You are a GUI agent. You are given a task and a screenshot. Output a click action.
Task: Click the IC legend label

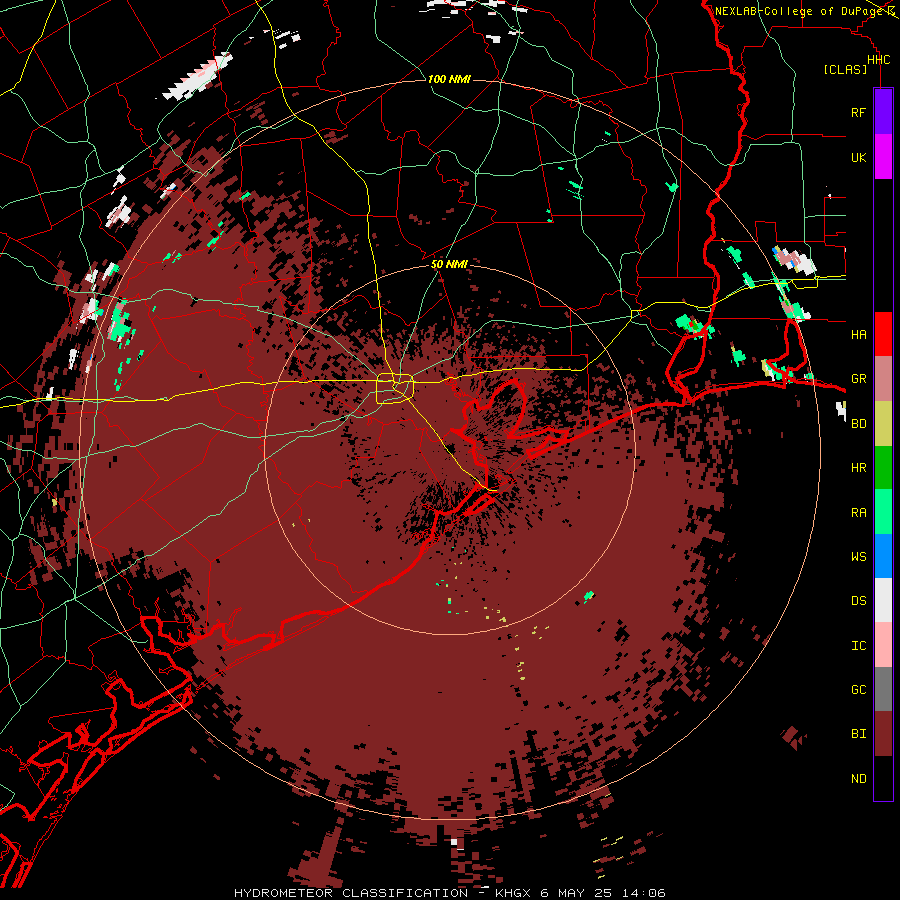[858, 645]
